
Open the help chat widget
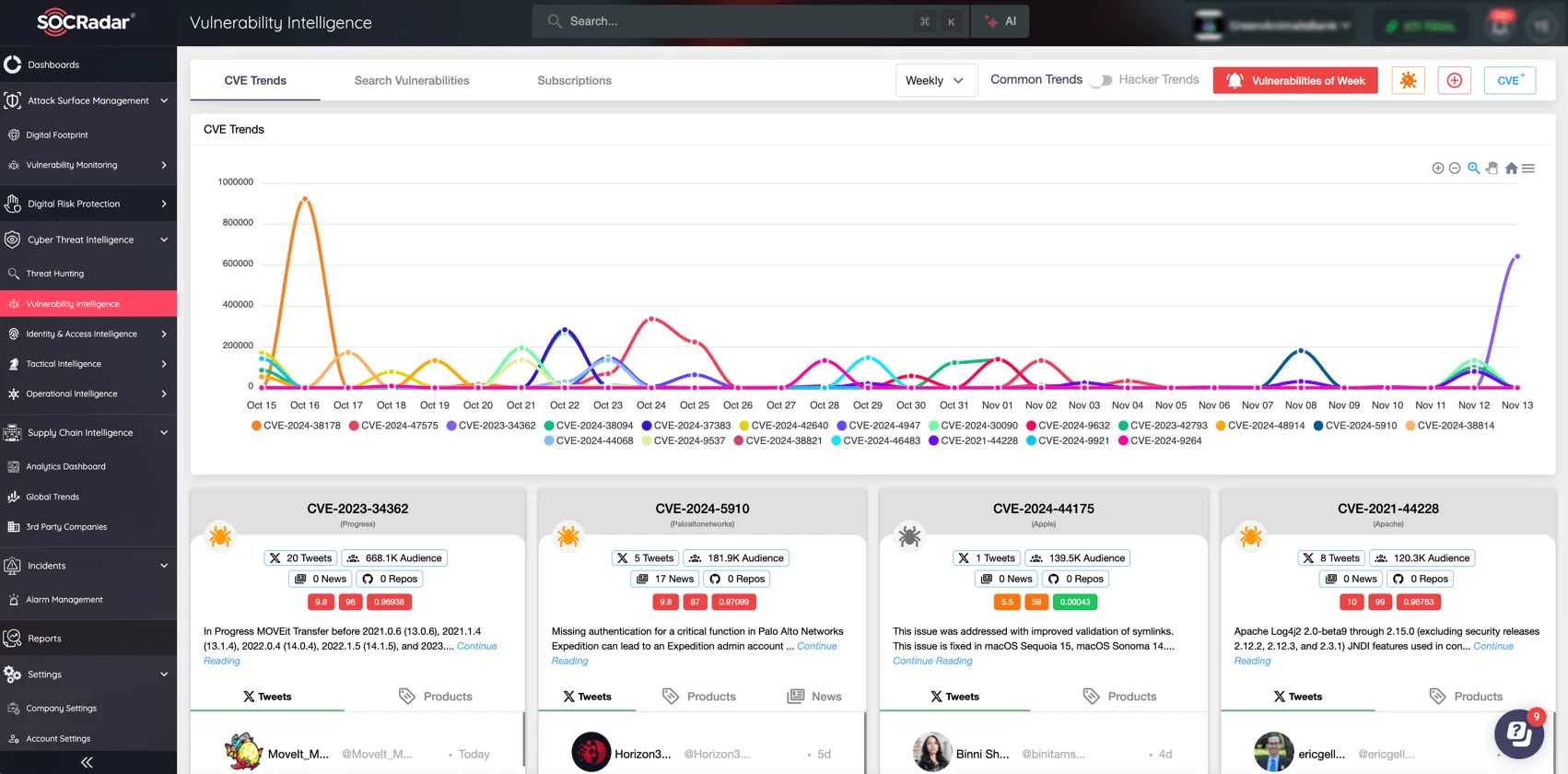1518,733
